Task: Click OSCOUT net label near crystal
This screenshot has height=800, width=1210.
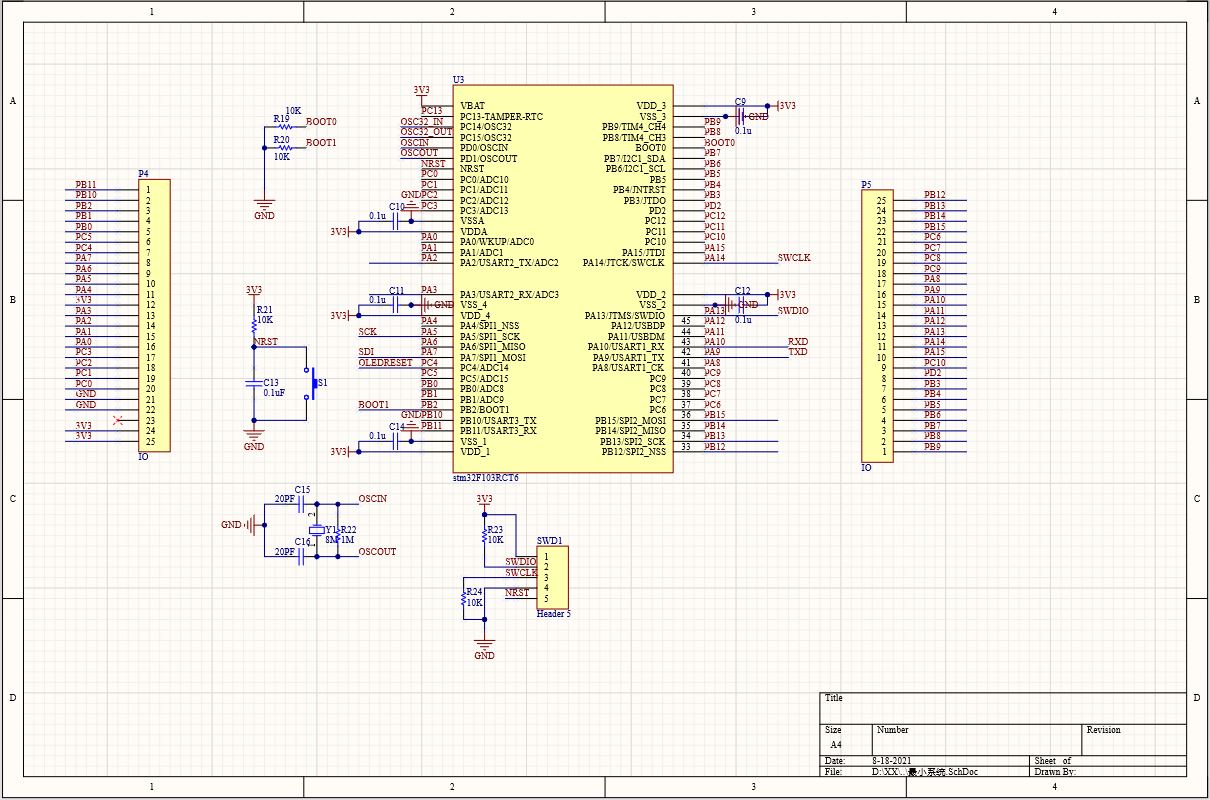Action: [x=377, y=551]
